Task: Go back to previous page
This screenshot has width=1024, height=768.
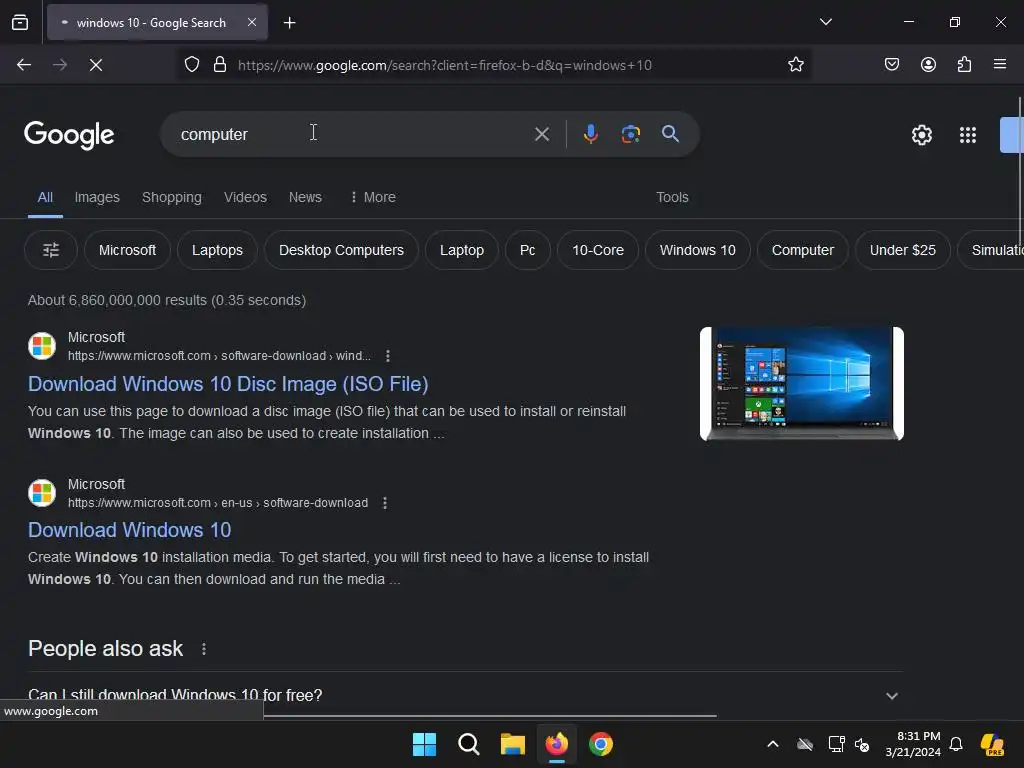Action: tap(24, 65)
